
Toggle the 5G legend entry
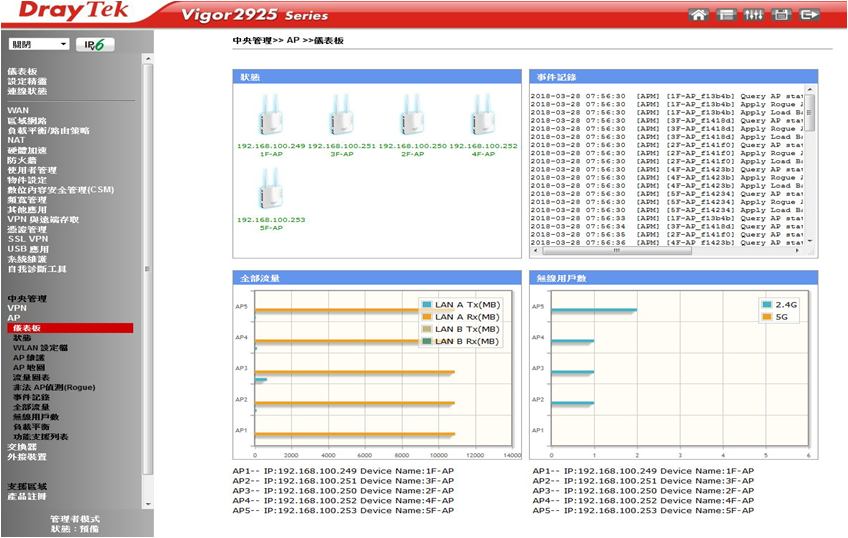[781, 317]
